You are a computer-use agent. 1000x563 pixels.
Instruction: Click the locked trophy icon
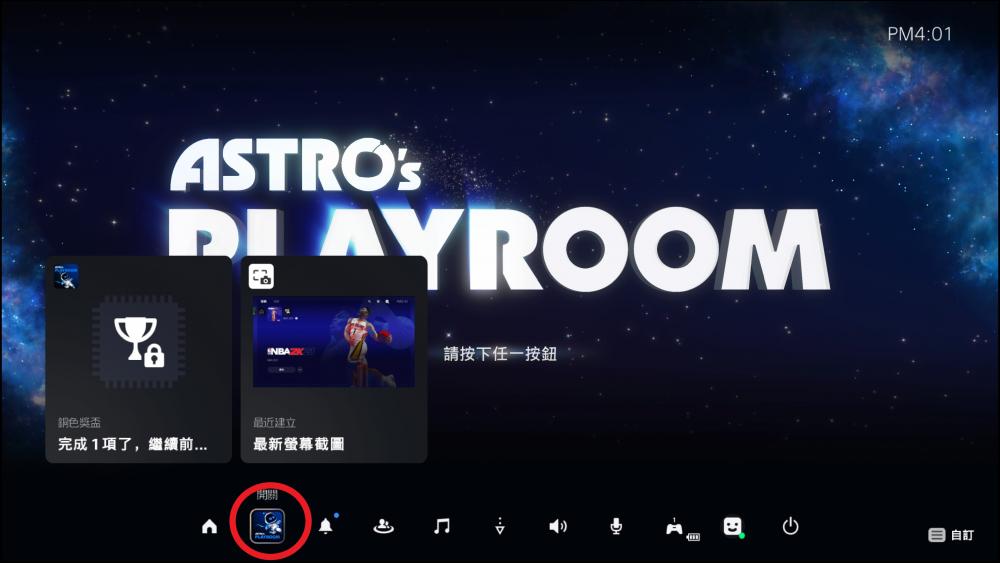(139, 342)
